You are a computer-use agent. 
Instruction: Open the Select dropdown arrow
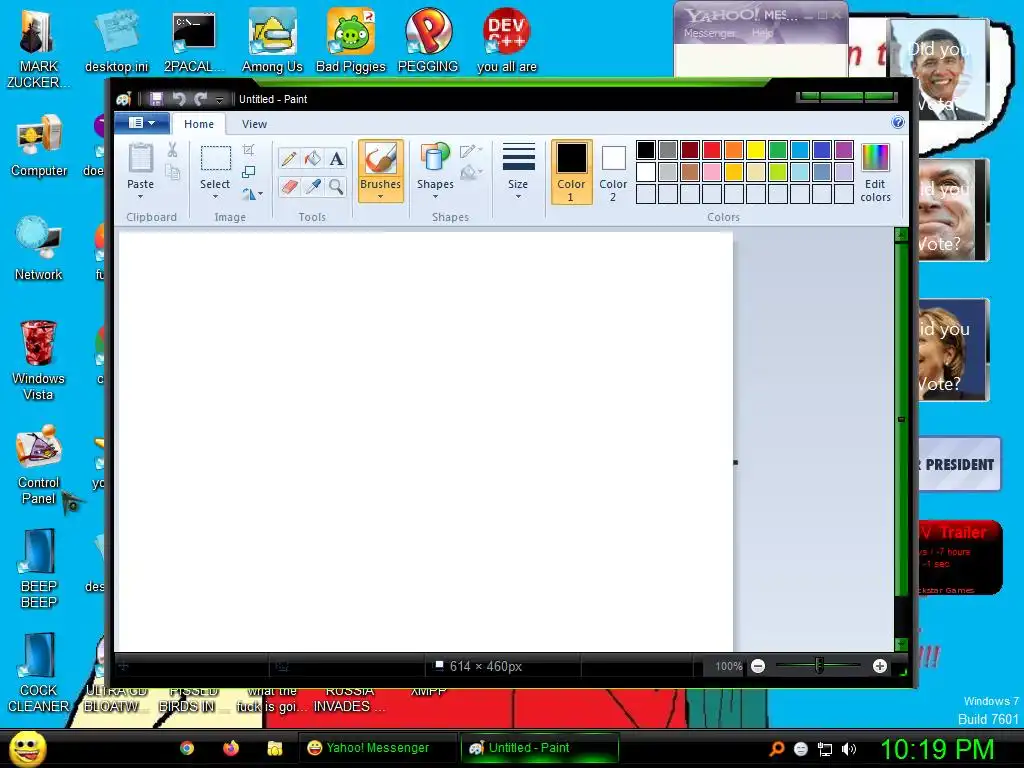click(x=215, y=197)
